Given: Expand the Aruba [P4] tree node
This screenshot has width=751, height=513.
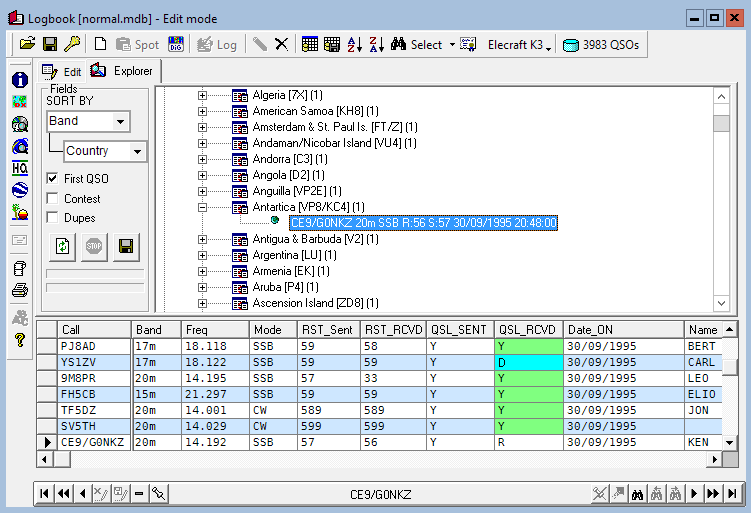Looking at the screenshot, I should click(202, 287).
